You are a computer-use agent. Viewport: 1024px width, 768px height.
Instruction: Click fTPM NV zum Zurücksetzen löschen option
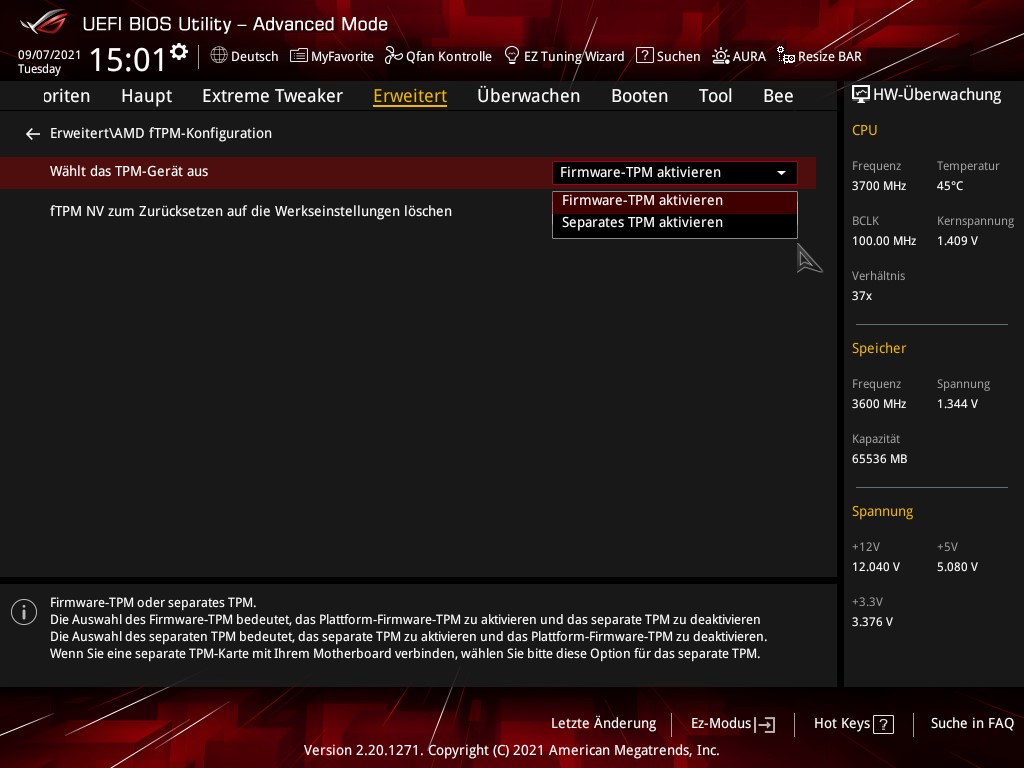(251, 212)
